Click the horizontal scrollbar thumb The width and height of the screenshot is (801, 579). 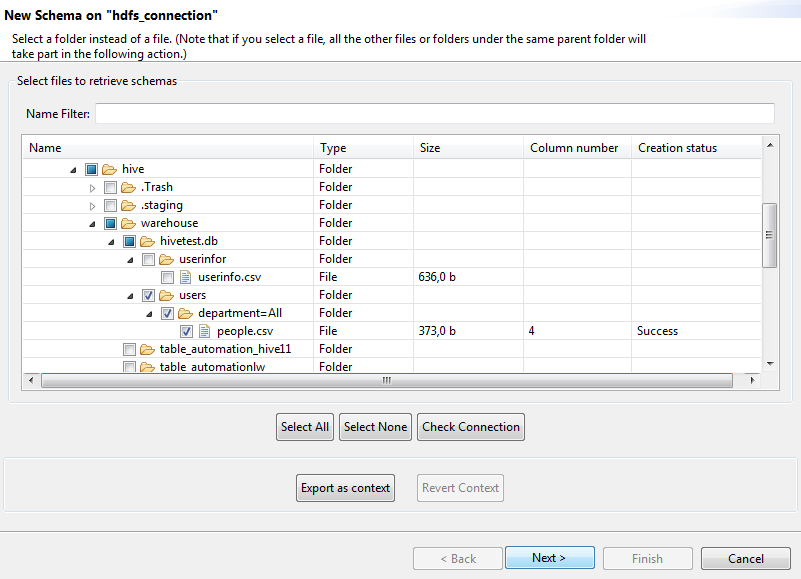tap(386, 381)
